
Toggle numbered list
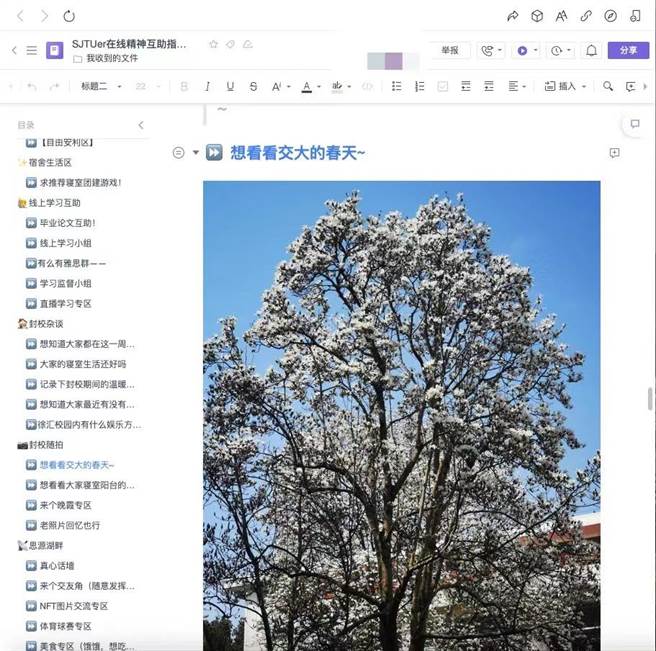419,87
